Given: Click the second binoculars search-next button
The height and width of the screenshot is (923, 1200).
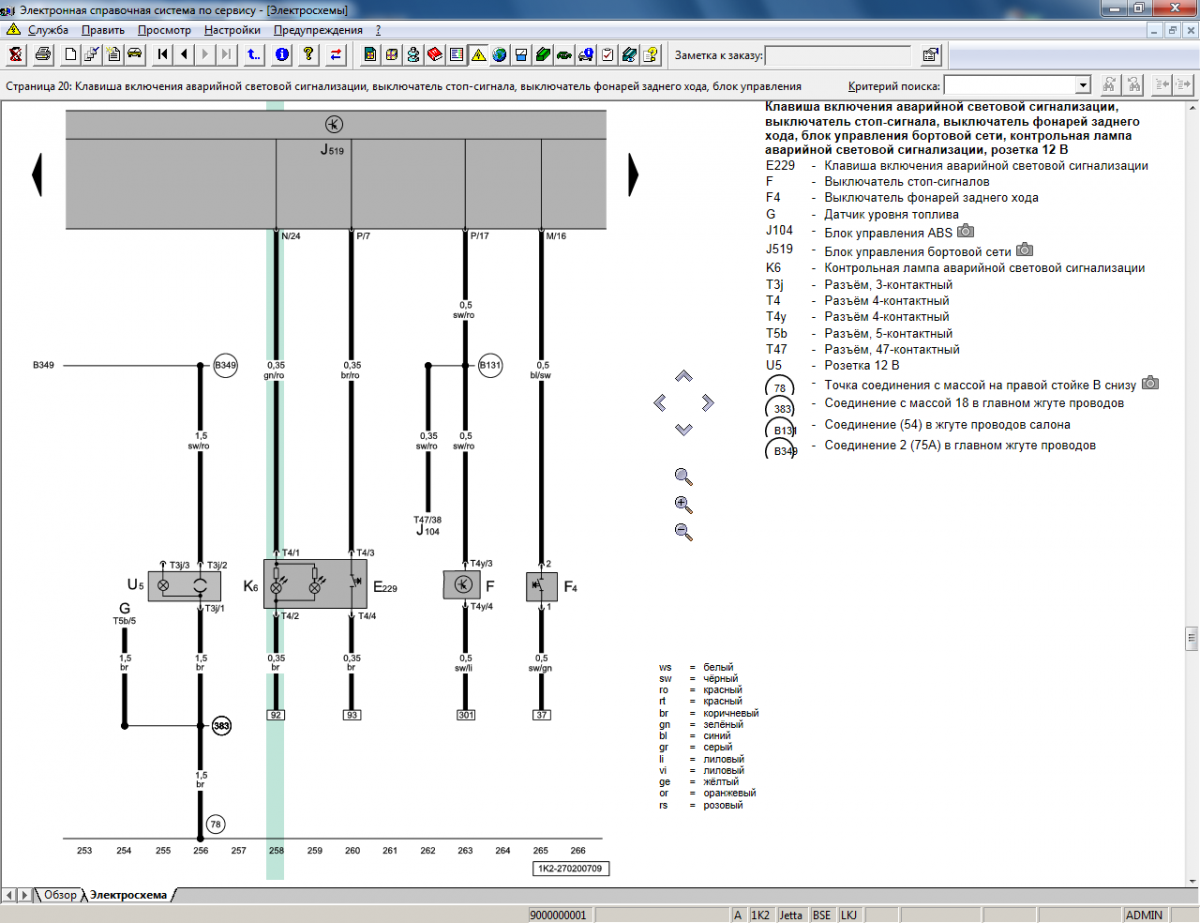Looking at the screenshot, I should click(x=1133, y=84).
